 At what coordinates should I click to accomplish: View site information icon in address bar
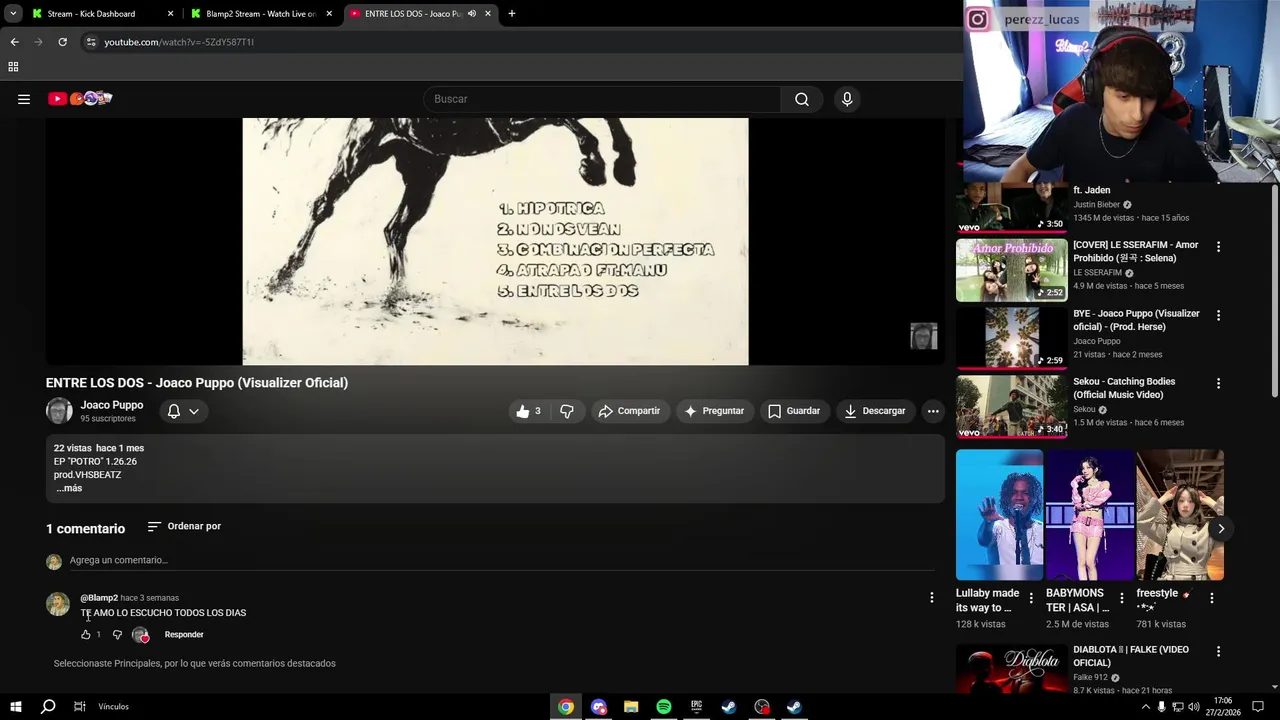click(x=91, y=42)
